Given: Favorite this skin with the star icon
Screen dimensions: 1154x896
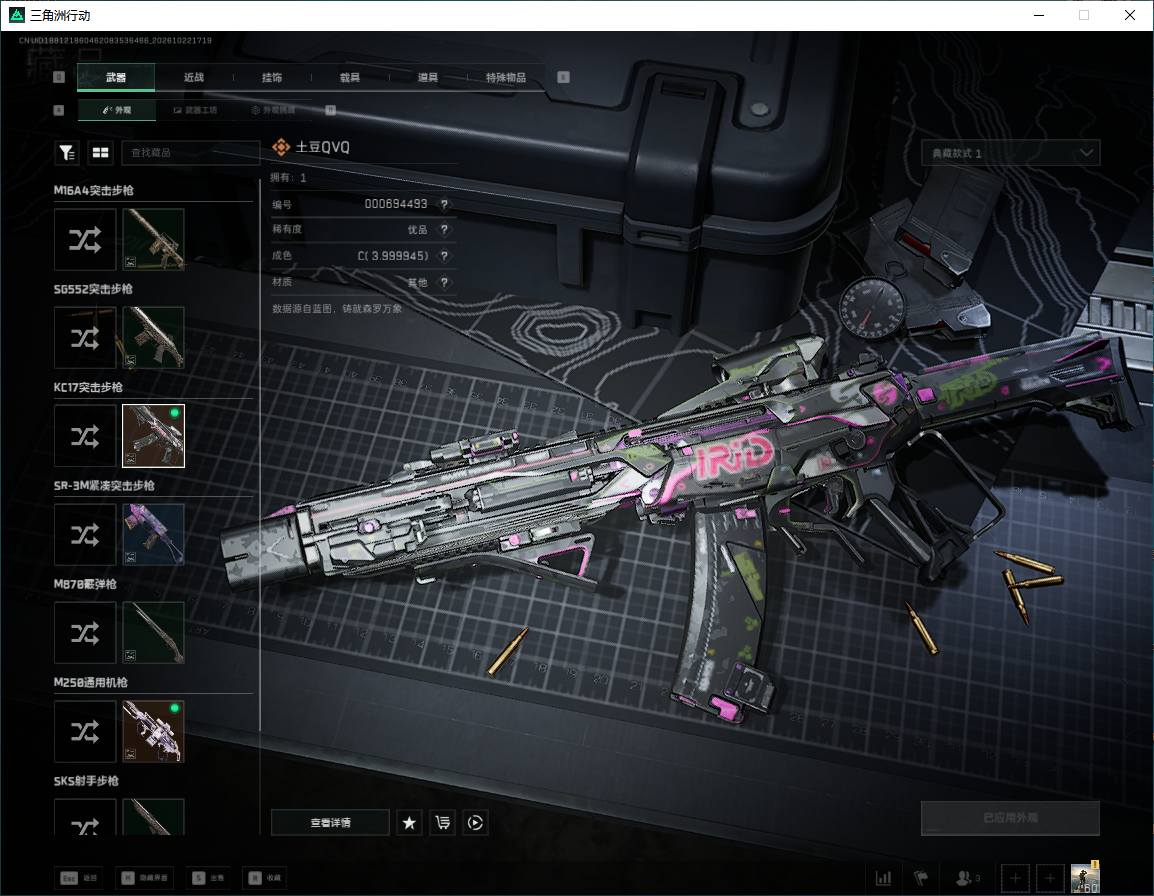Looking at the screenshot, I should [x=409, y=822].
